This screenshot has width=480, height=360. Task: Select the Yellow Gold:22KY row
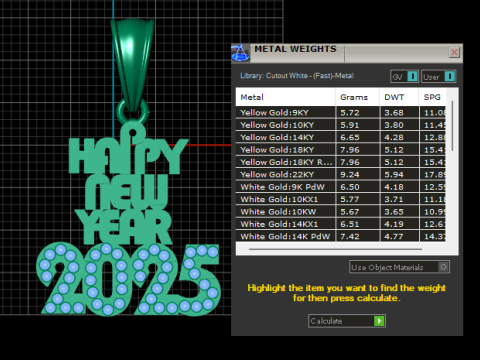[341, 174]
